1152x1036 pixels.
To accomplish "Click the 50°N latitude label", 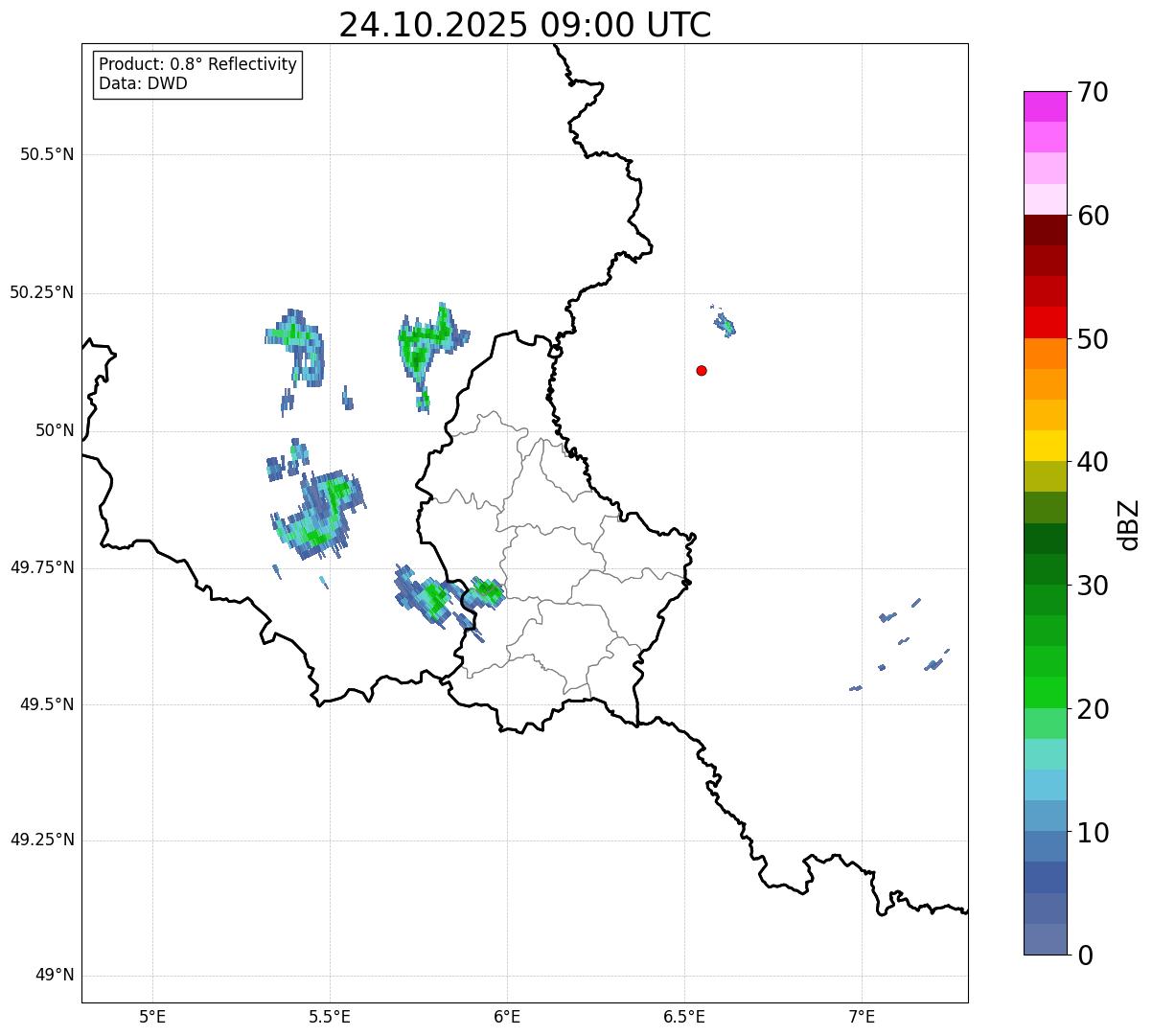I will (55, 430).
